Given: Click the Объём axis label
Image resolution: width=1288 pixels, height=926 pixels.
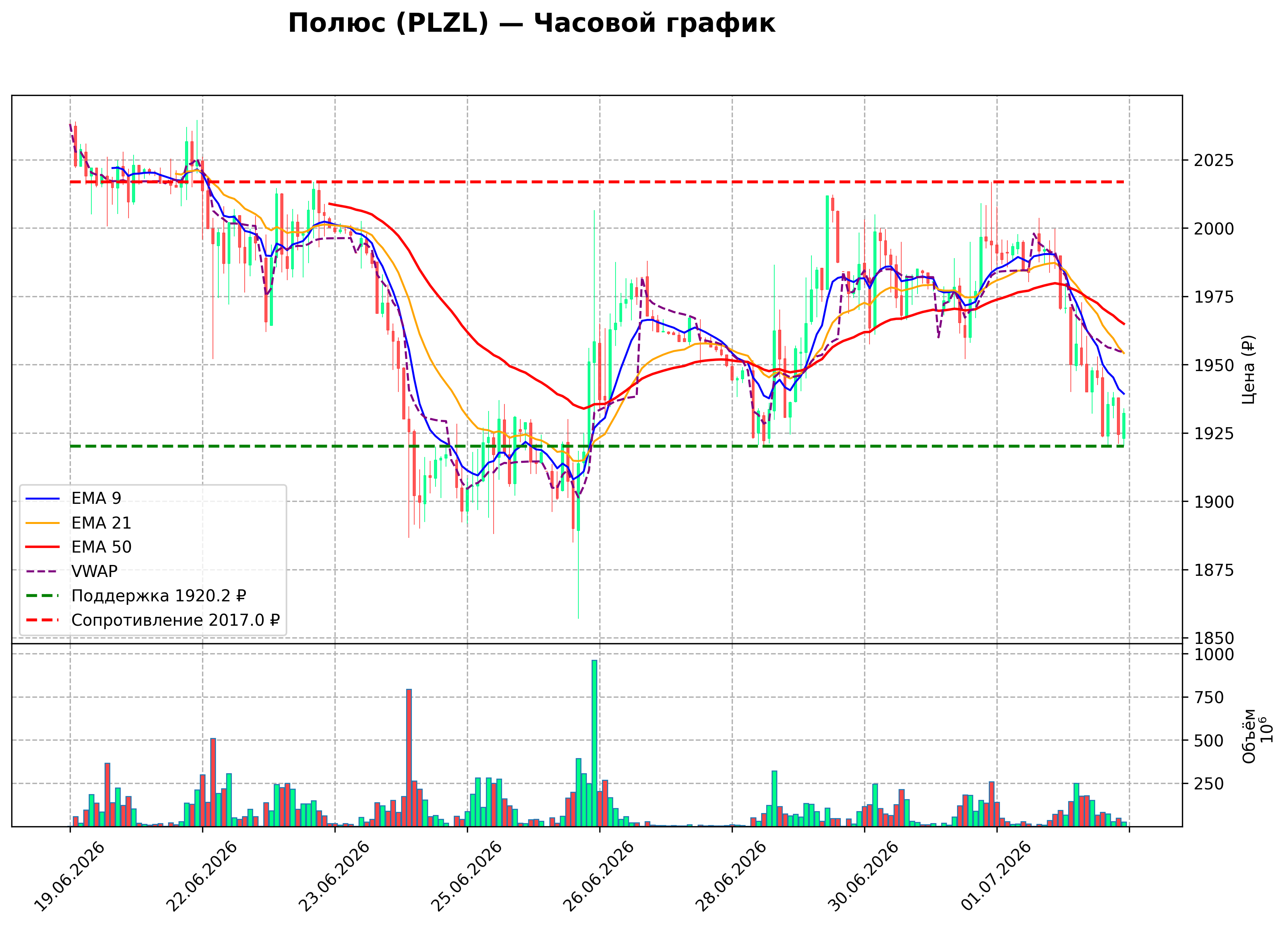Looking at the screenshot, I should (x=1249, y=736).
